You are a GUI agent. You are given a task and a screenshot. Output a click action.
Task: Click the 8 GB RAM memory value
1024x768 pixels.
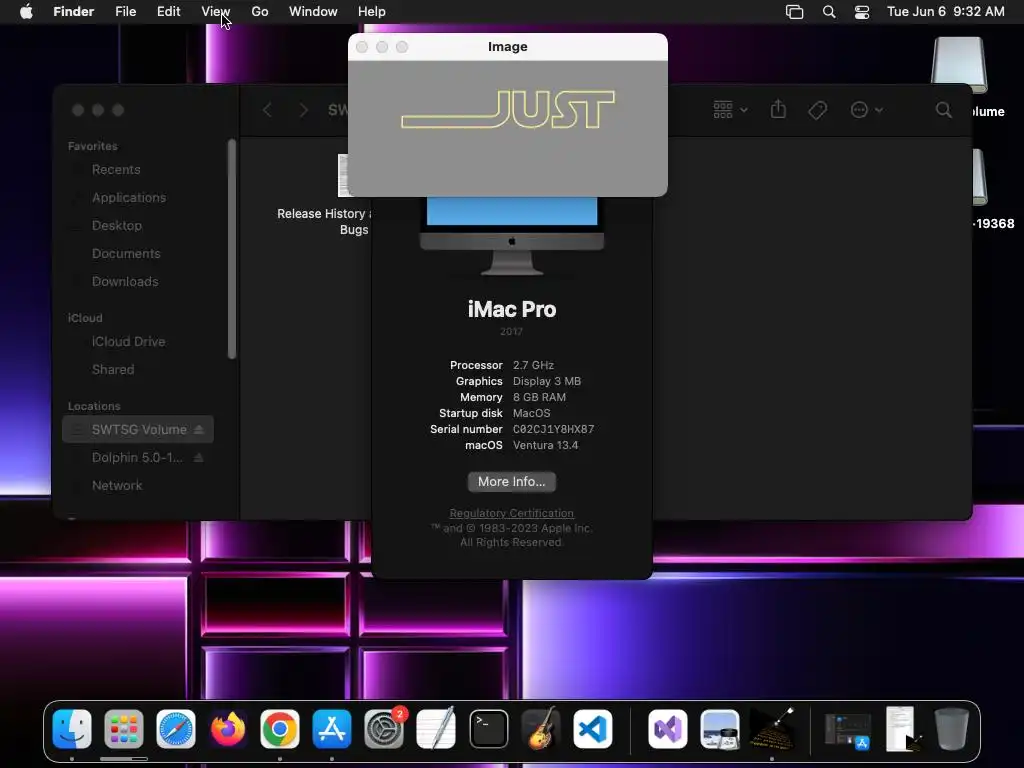click(539, 397)
